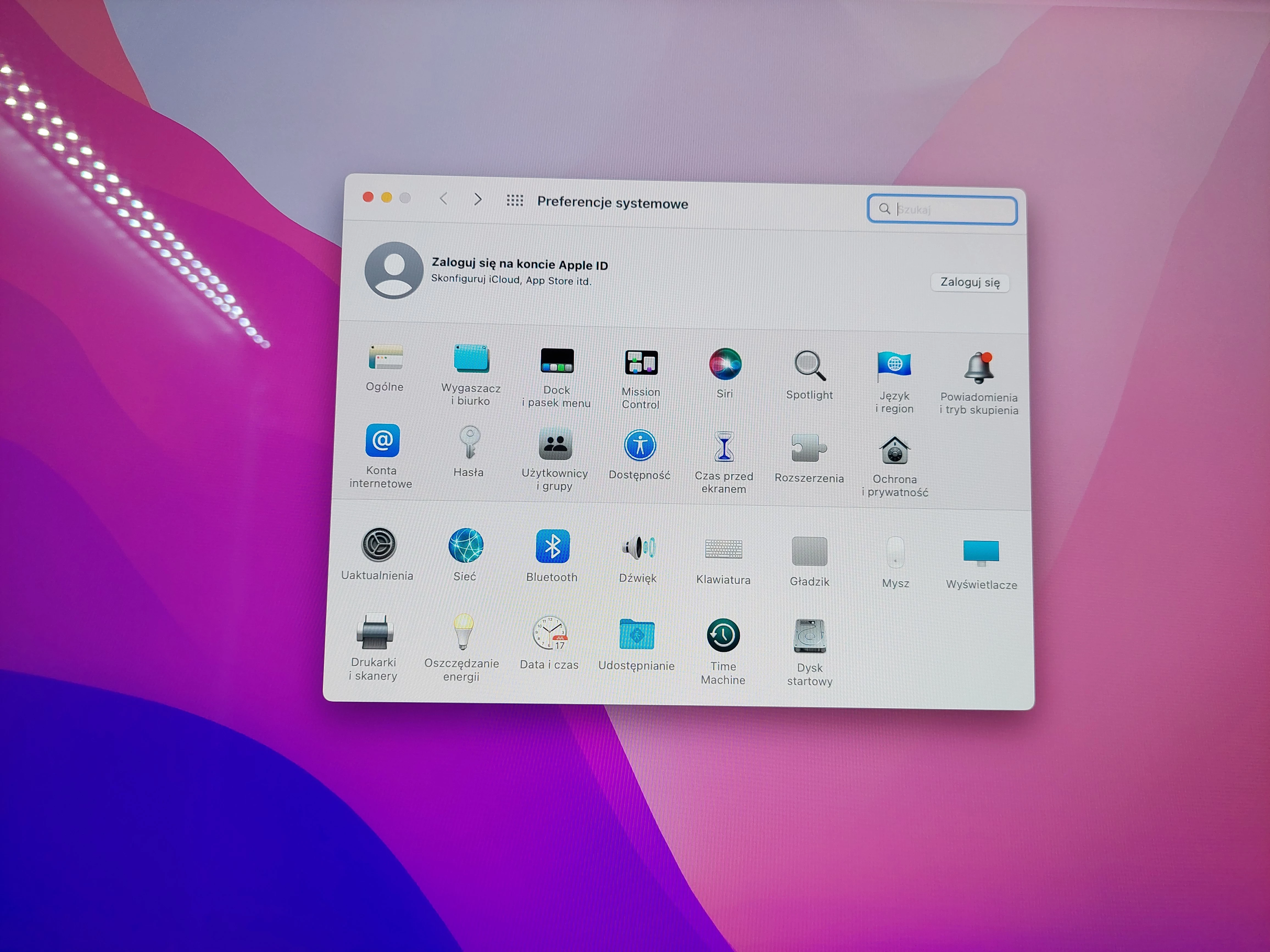Open Ochrona i prywatność settings
This screenshot has height=952, width=1270.
point(895,450)
